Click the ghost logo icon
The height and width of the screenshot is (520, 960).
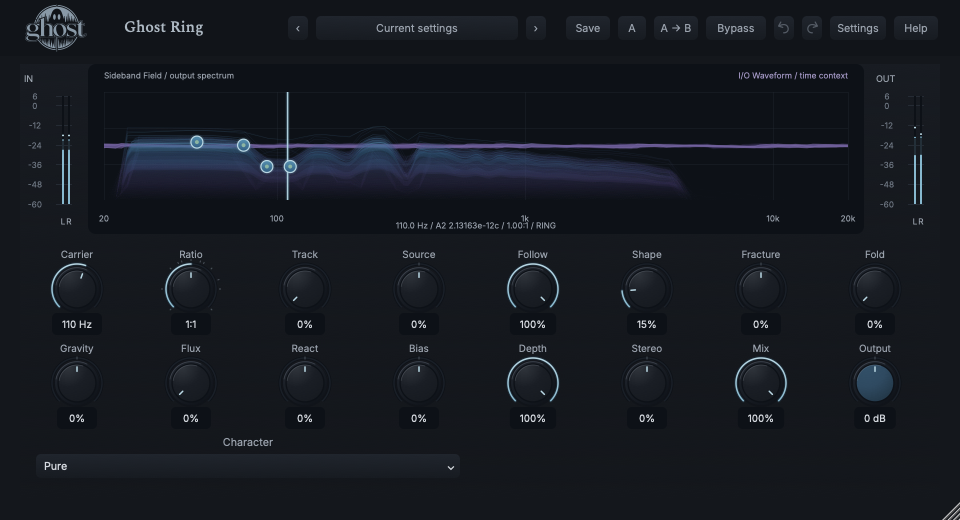click(55, 28)
